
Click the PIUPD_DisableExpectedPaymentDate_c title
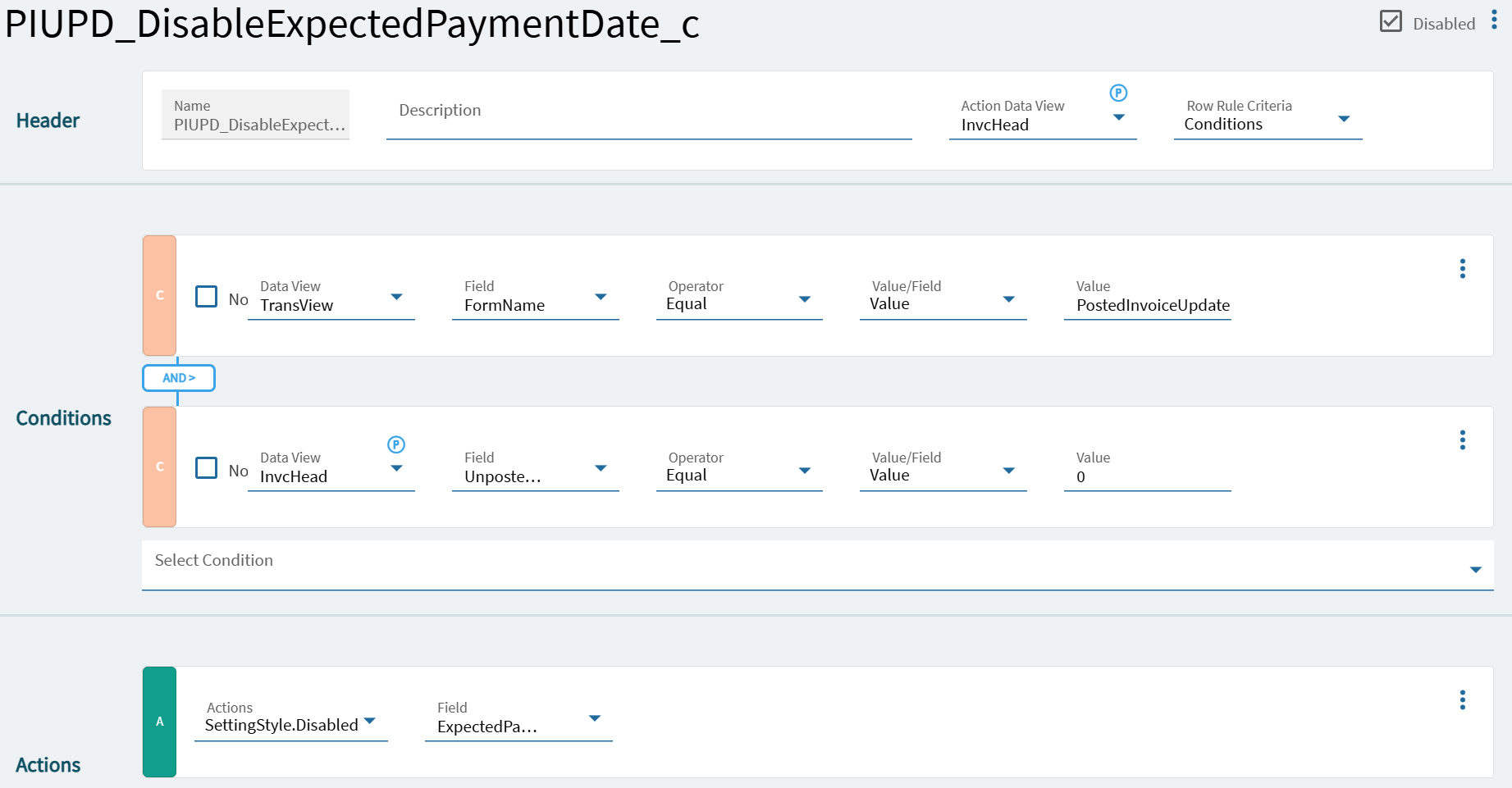[x=352, y=24]
